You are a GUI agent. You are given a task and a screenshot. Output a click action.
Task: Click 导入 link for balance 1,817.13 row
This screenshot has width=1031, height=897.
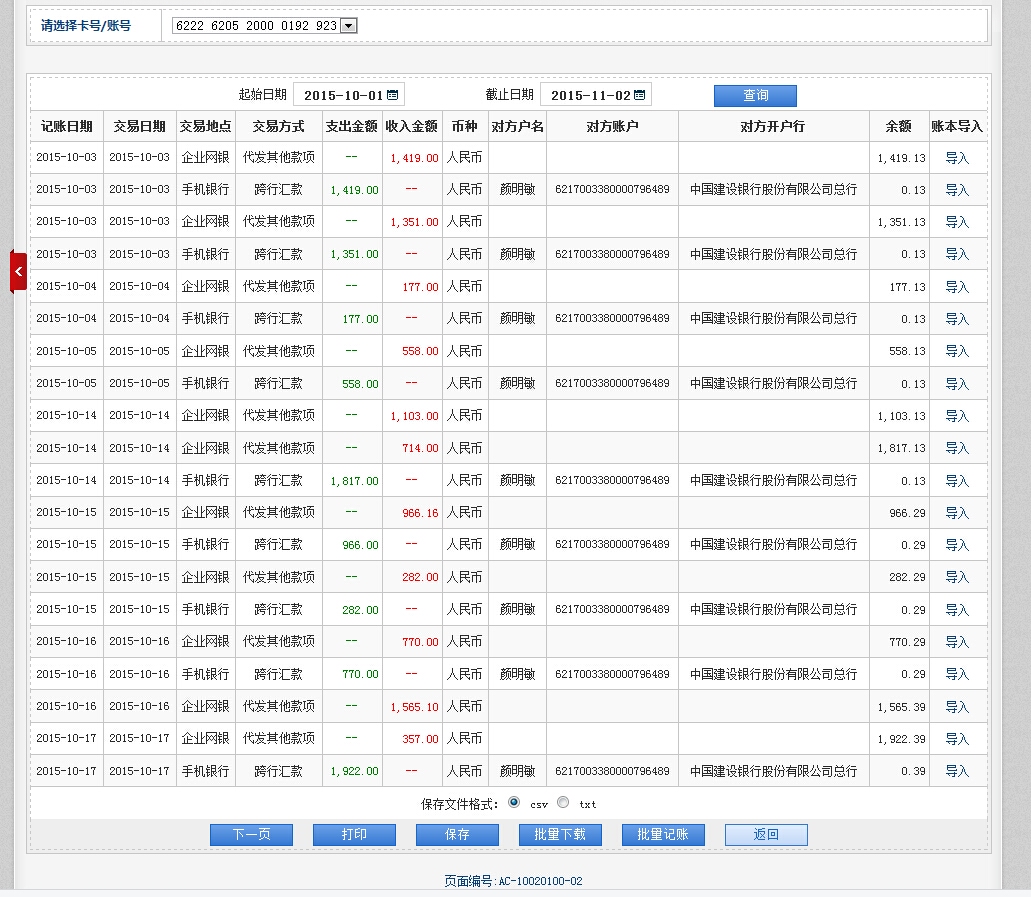click(957, 448)
